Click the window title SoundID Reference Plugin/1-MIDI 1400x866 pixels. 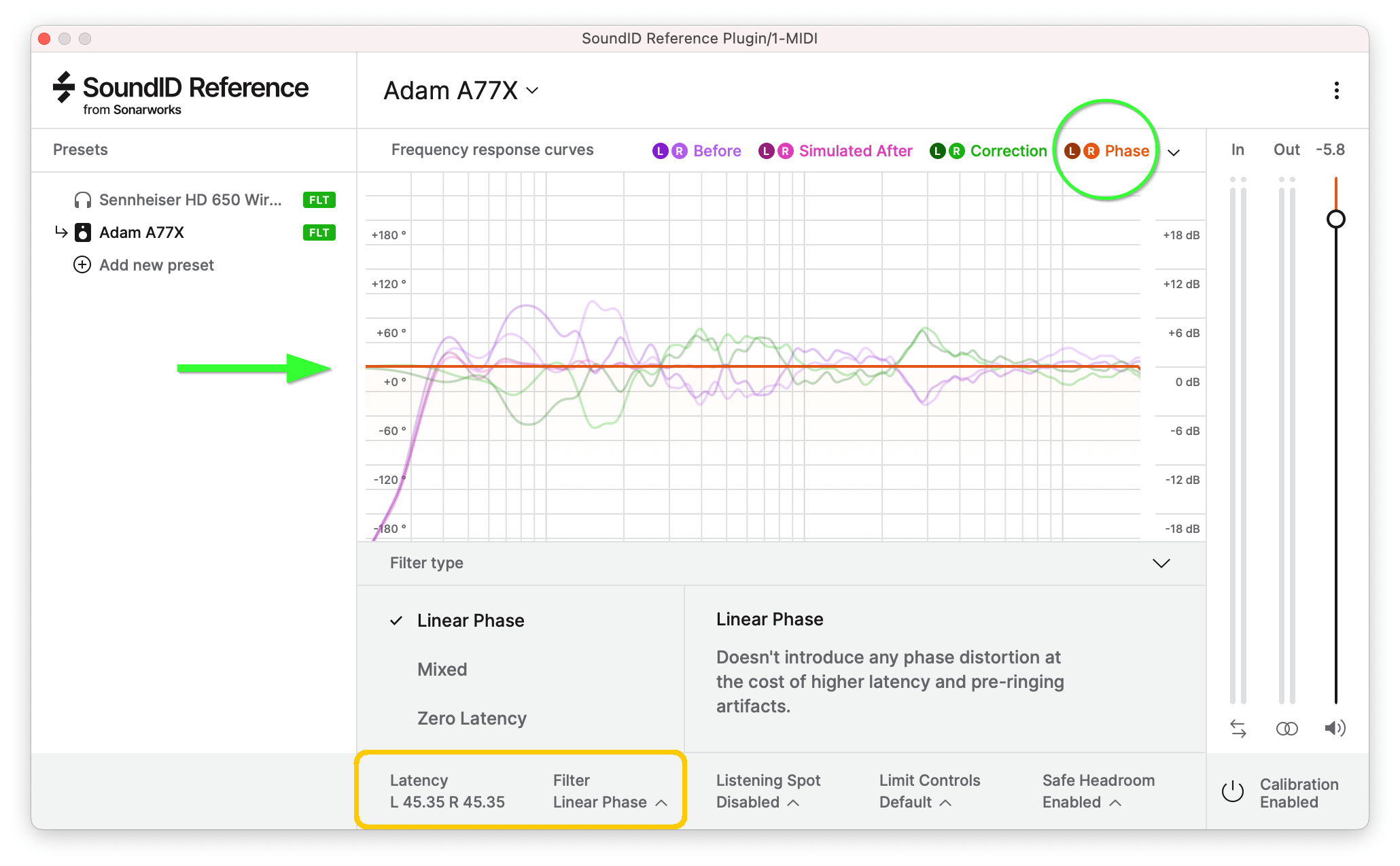click(x=699, y=38)
